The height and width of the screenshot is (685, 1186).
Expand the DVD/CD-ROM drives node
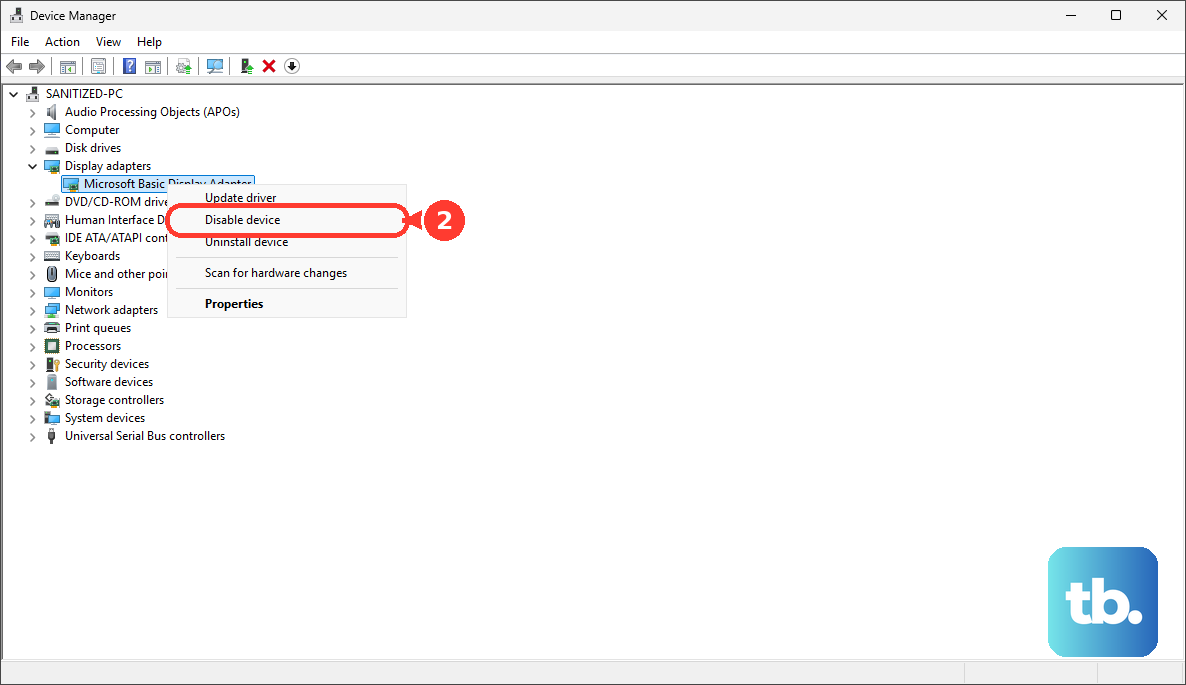point(32,202)
